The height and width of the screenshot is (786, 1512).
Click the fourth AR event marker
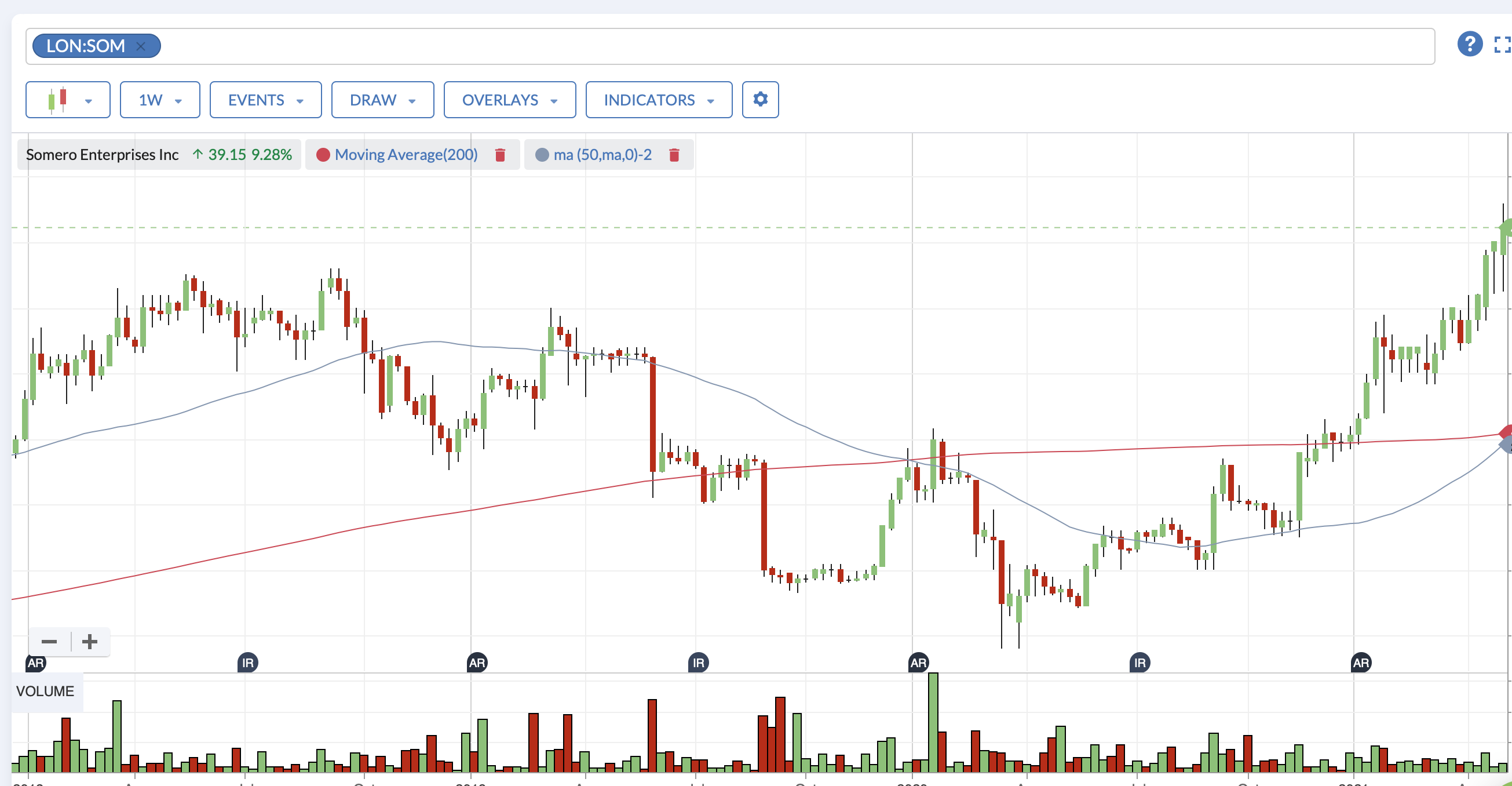pos(1361,663)
